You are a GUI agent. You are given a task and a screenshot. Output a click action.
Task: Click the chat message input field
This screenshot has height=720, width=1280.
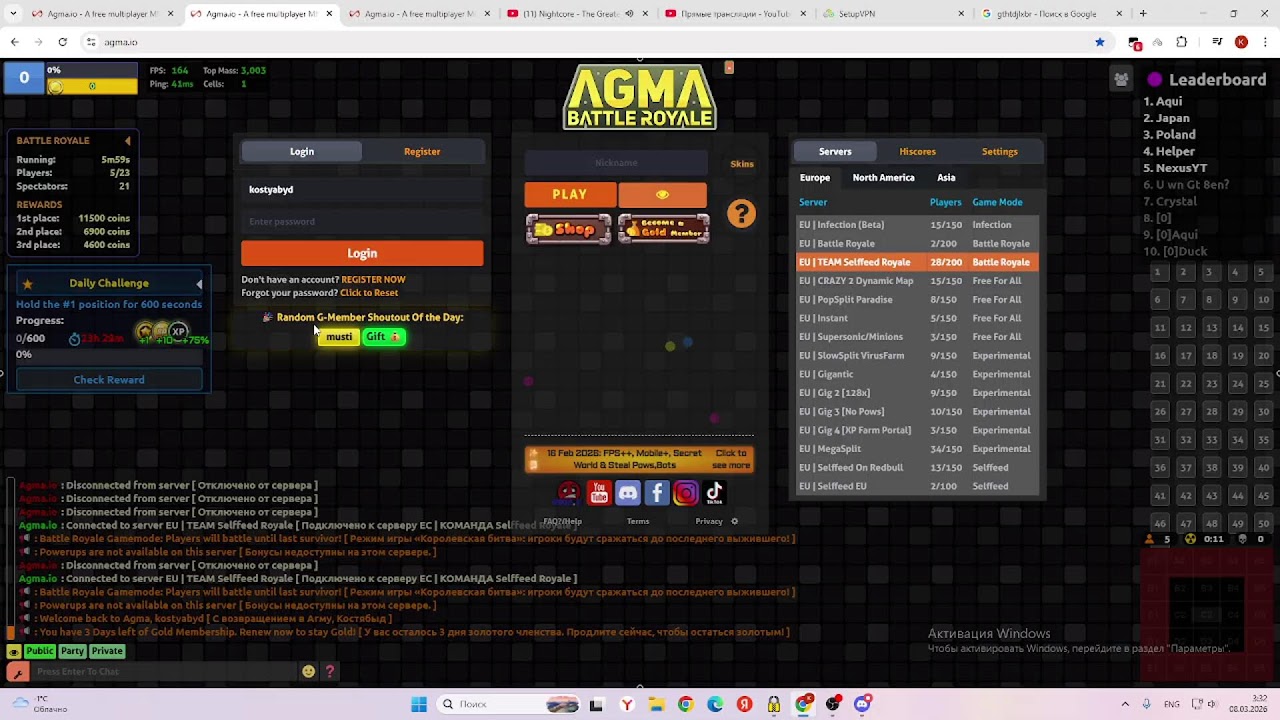(165, 672)
